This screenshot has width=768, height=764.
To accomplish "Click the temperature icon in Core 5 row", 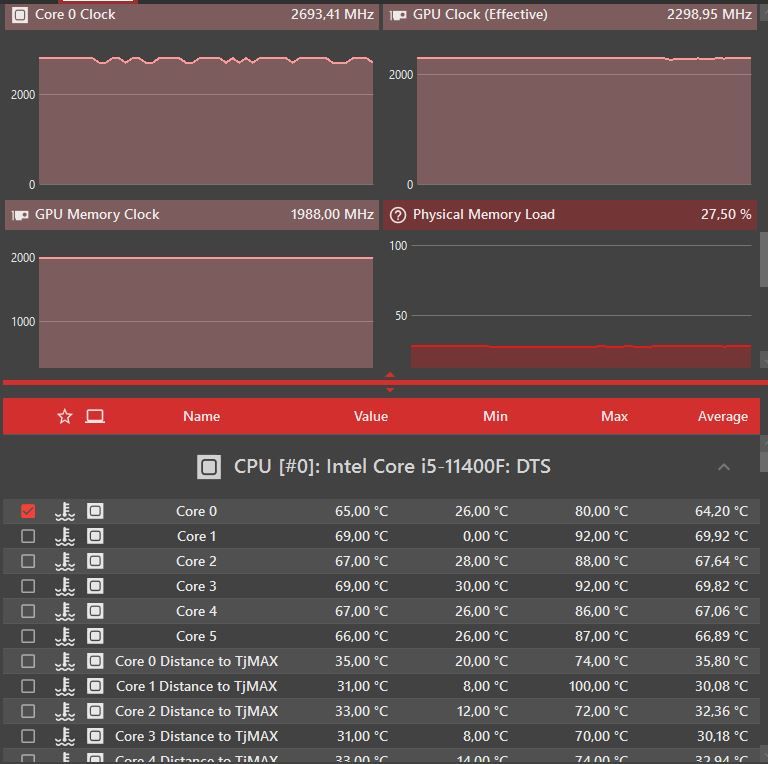I will click(x=65, y=636).
